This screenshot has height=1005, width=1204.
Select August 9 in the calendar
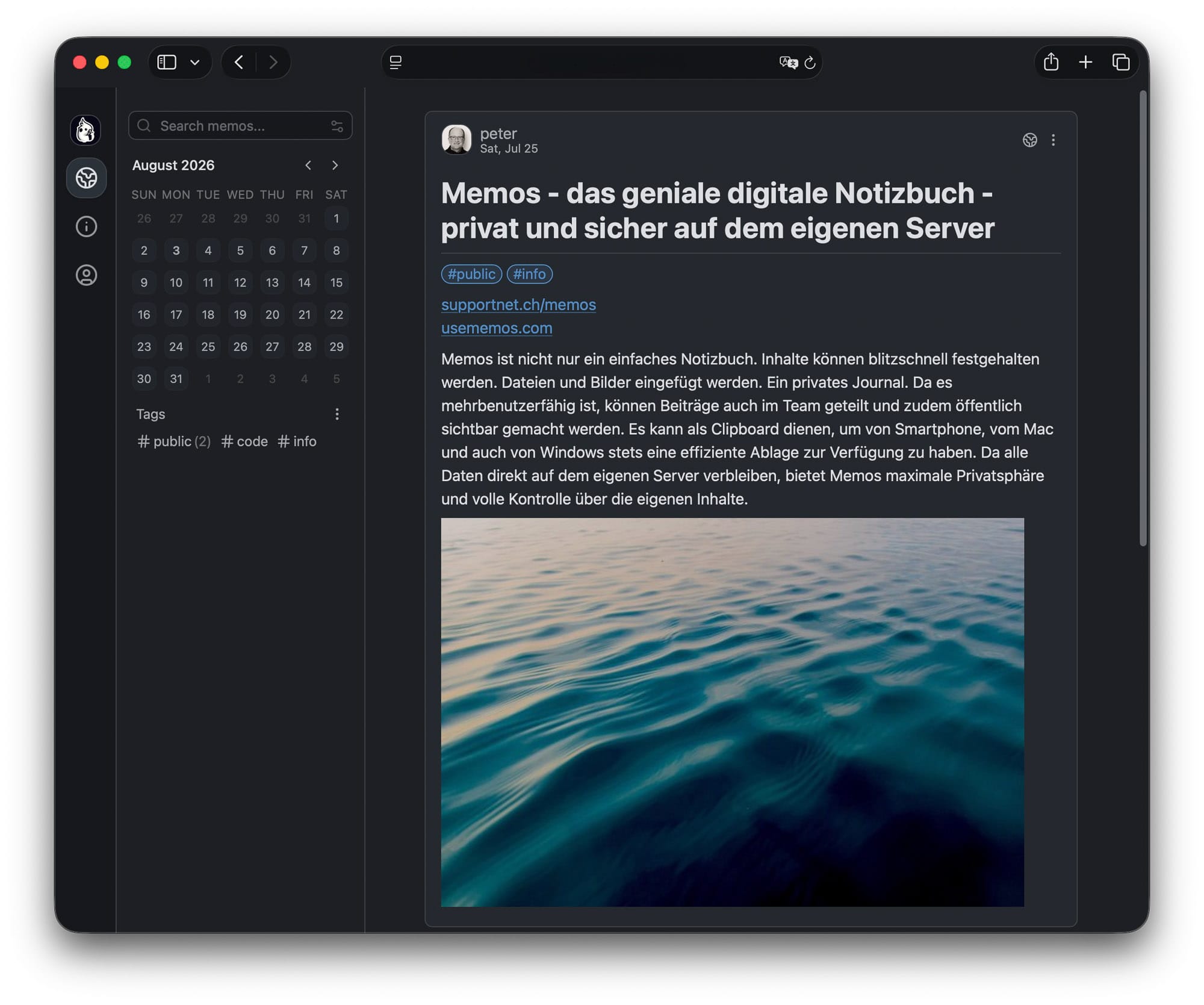pyautogui.click(x=144, y=282)
